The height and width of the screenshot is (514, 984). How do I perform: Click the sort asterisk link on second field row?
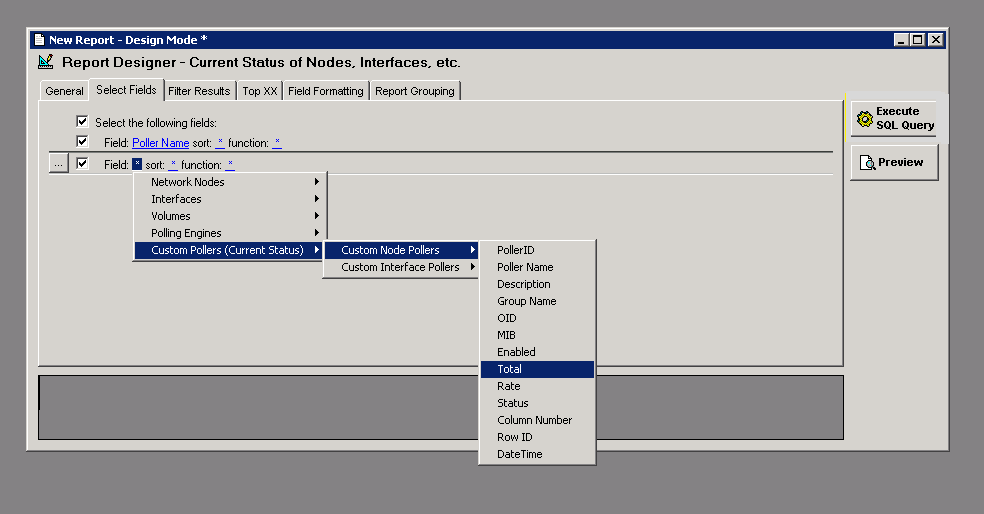pos(173,164)
